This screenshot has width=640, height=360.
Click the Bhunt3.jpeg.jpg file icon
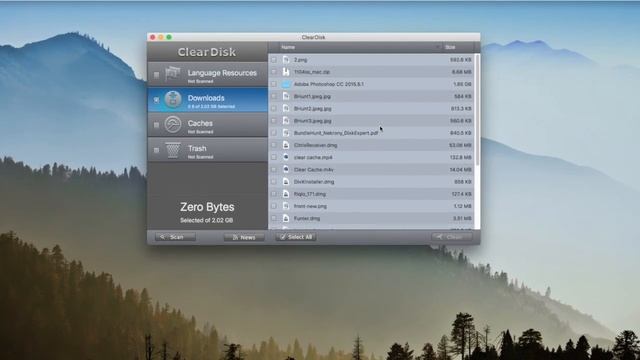click(x=286, y=121)
